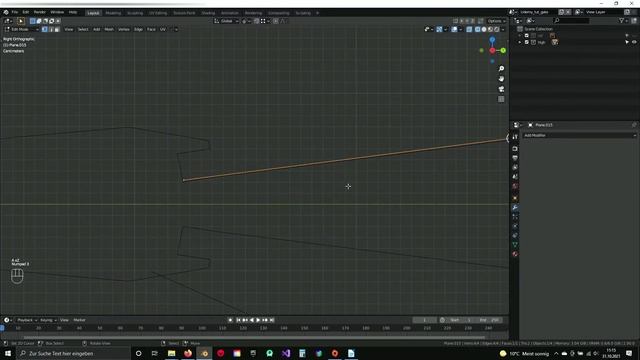The image size is (640, 360).
Task: Click the Windows search box in taskbar
Action: (x=73, y=353)
